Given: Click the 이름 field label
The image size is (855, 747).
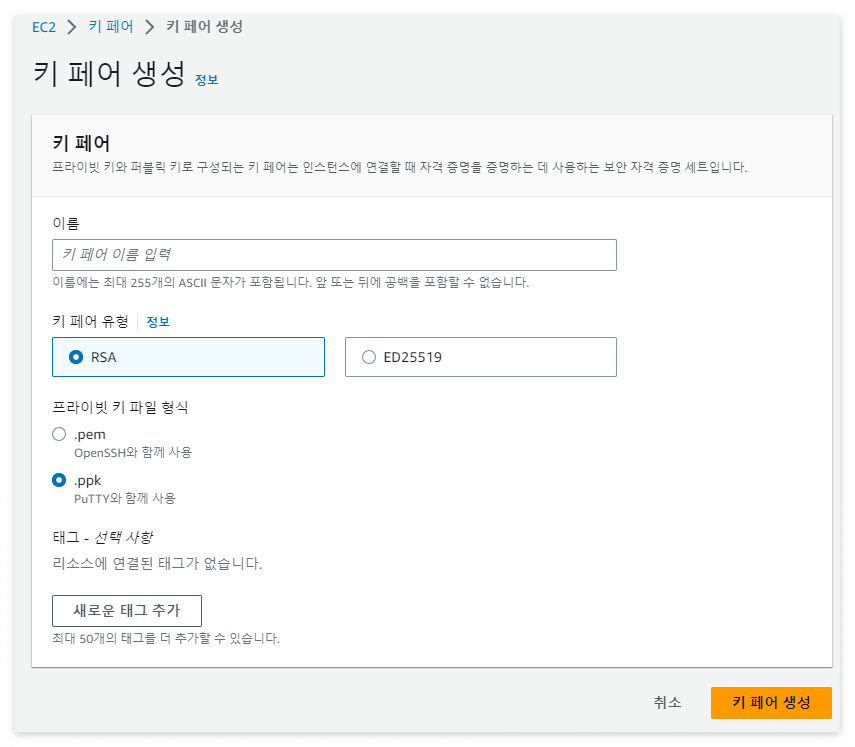Looking at the screenshot, I should coord(66,224).
